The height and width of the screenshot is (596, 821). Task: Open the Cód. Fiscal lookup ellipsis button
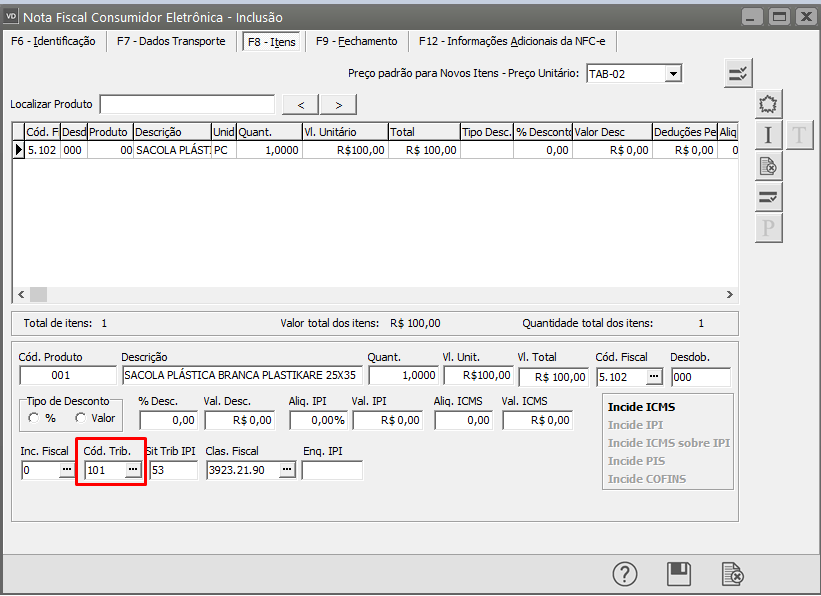click(654, 377)
